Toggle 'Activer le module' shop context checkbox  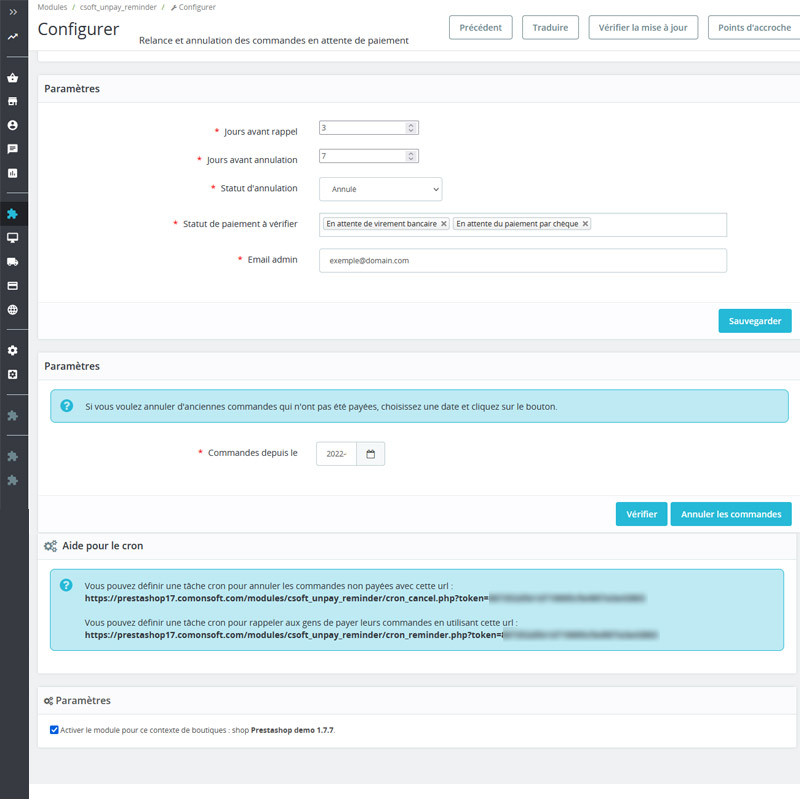pos(54,730)
